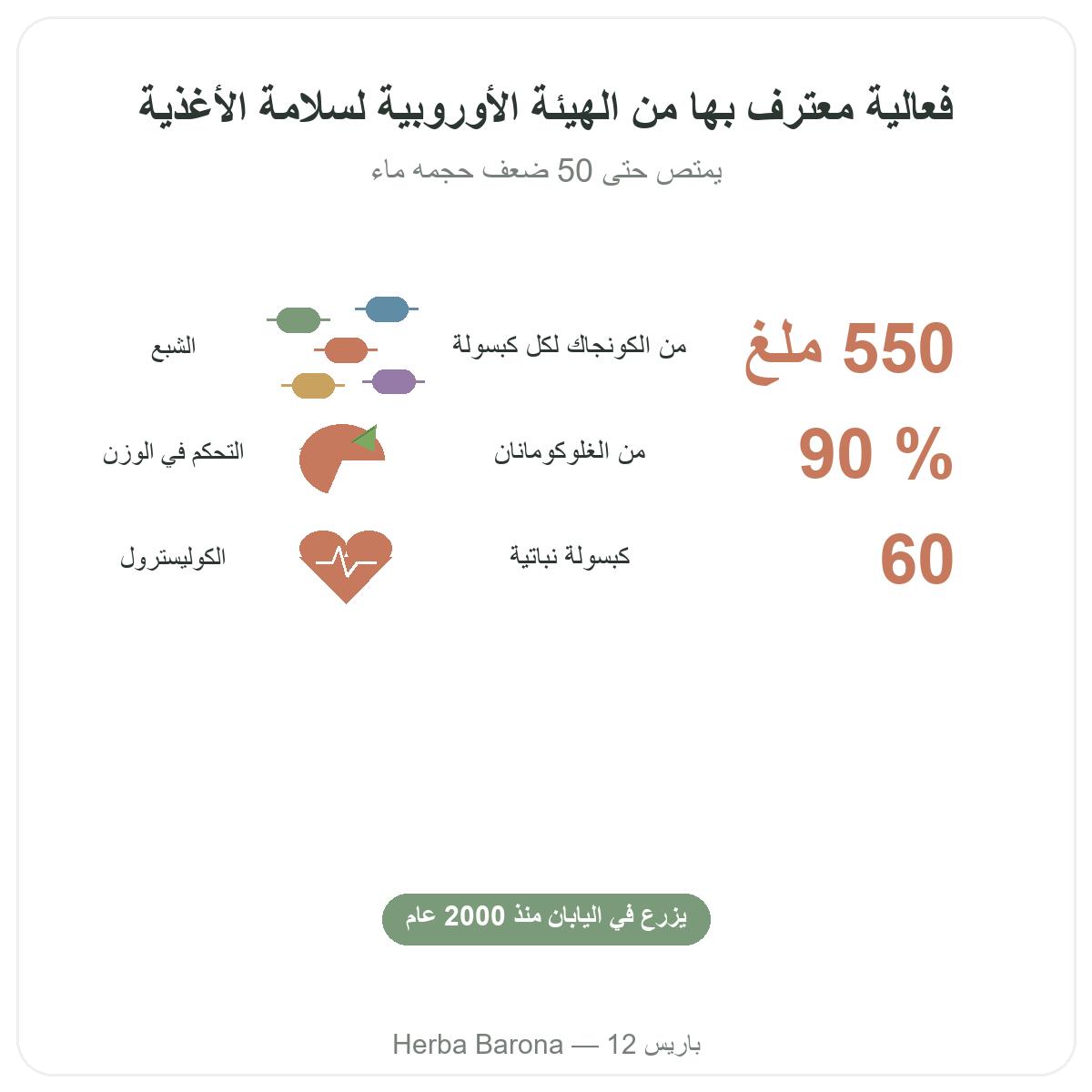Click the green badge يزرع في اليابان منذ 2000 عام
The image size is (1092, 1092).
[x=546, y=919]
